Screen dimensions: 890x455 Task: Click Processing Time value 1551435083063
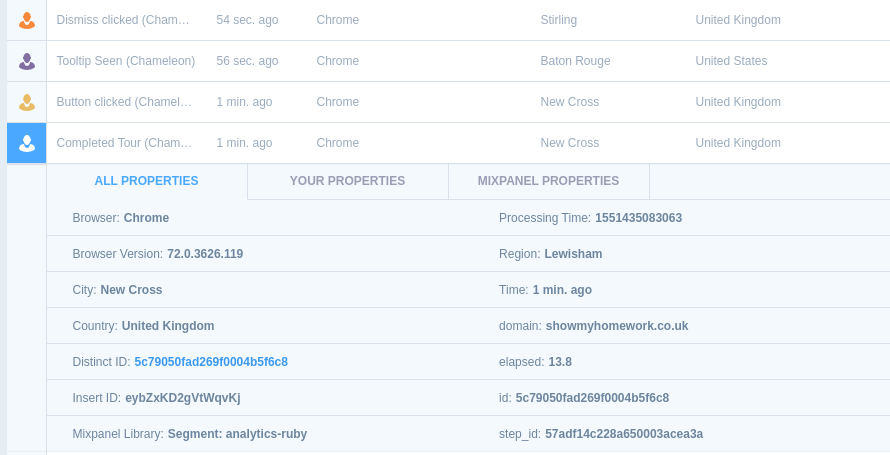639,218
